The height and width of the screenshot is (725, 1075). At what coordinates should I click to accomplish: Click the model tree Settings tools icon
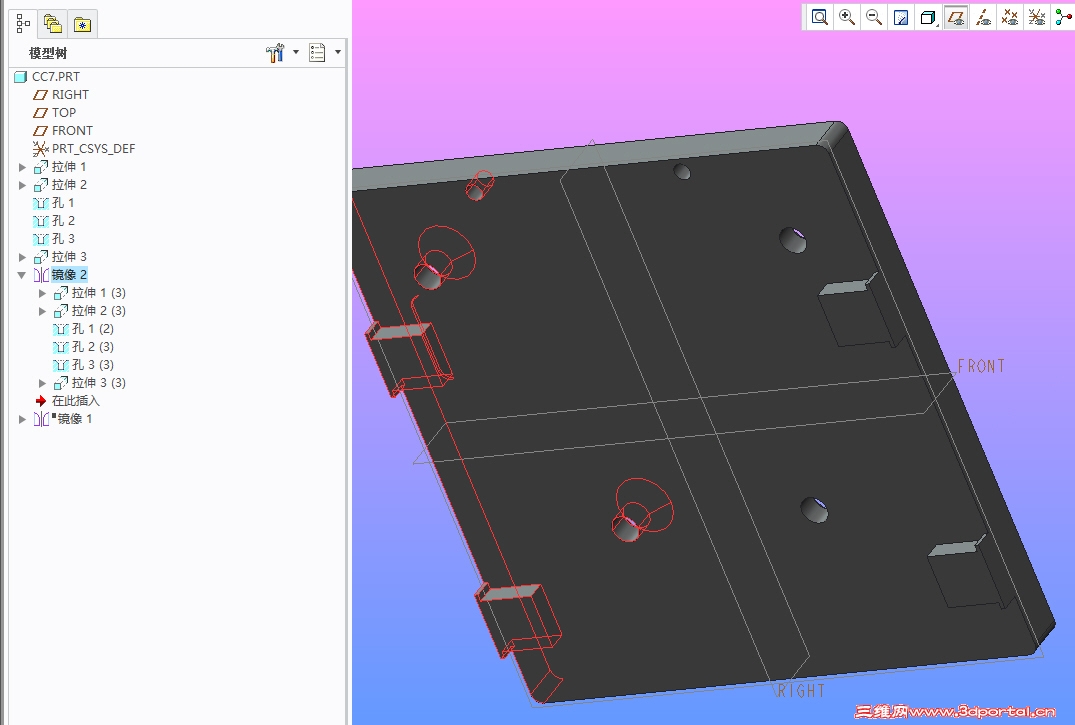pos(275,53)
